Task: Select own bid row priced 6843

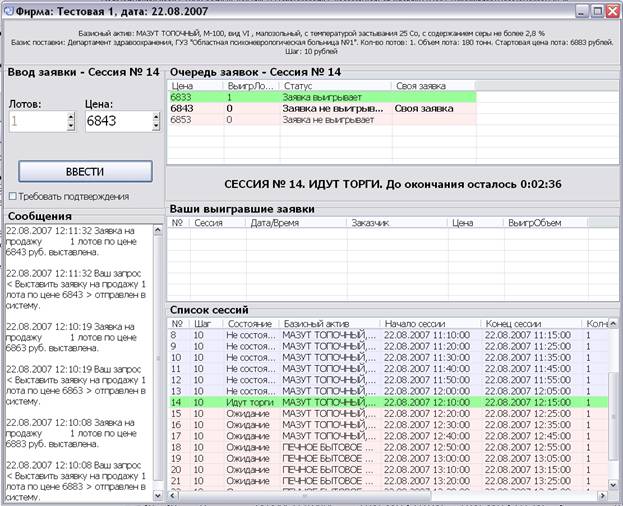Action: tap(321, 108)
